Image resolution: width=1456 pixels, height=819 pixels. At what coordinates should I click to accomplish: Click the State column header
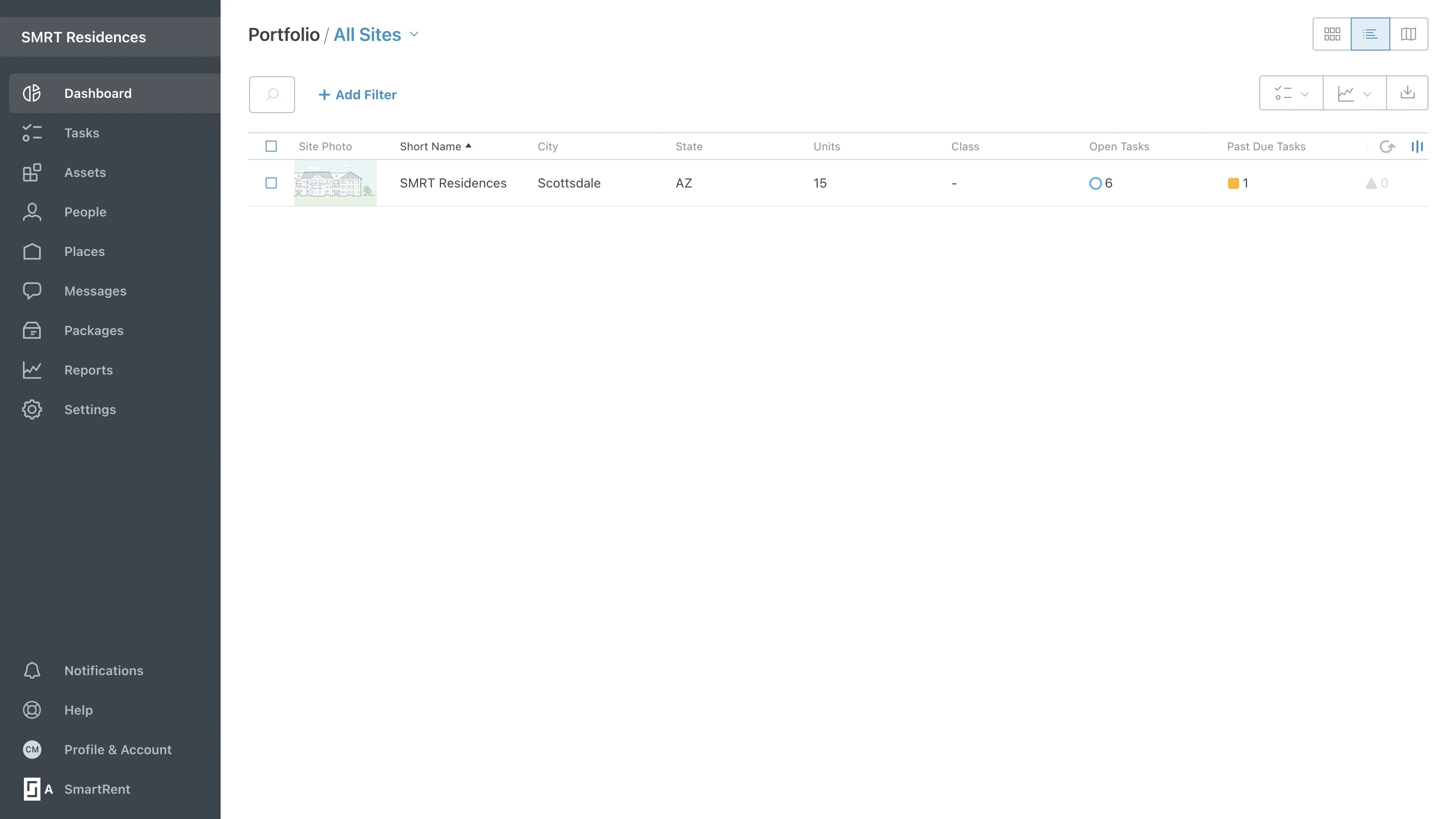pos(689,147)
